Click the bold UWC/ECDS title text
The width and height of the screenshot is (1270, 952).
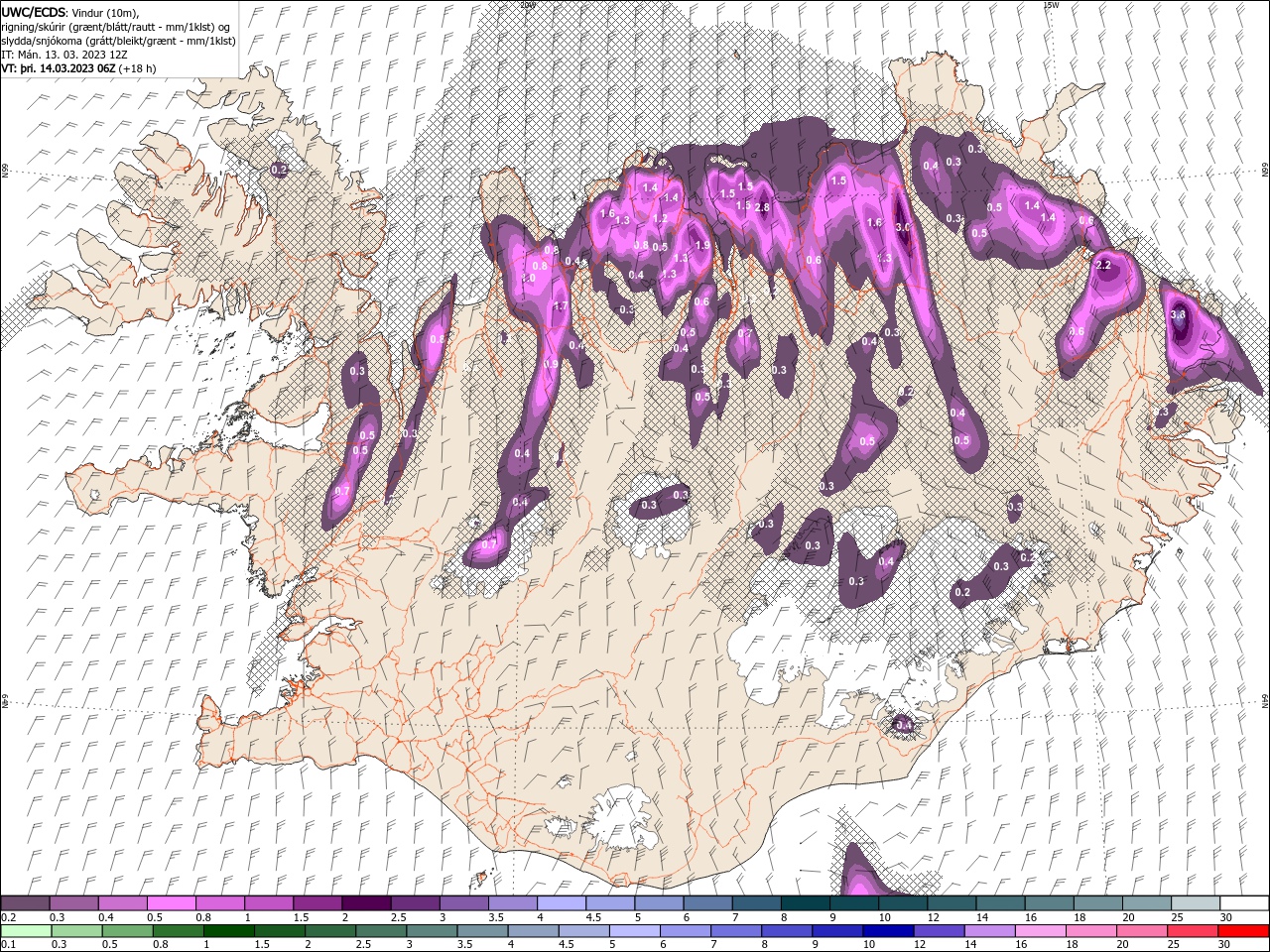(34, 12)
